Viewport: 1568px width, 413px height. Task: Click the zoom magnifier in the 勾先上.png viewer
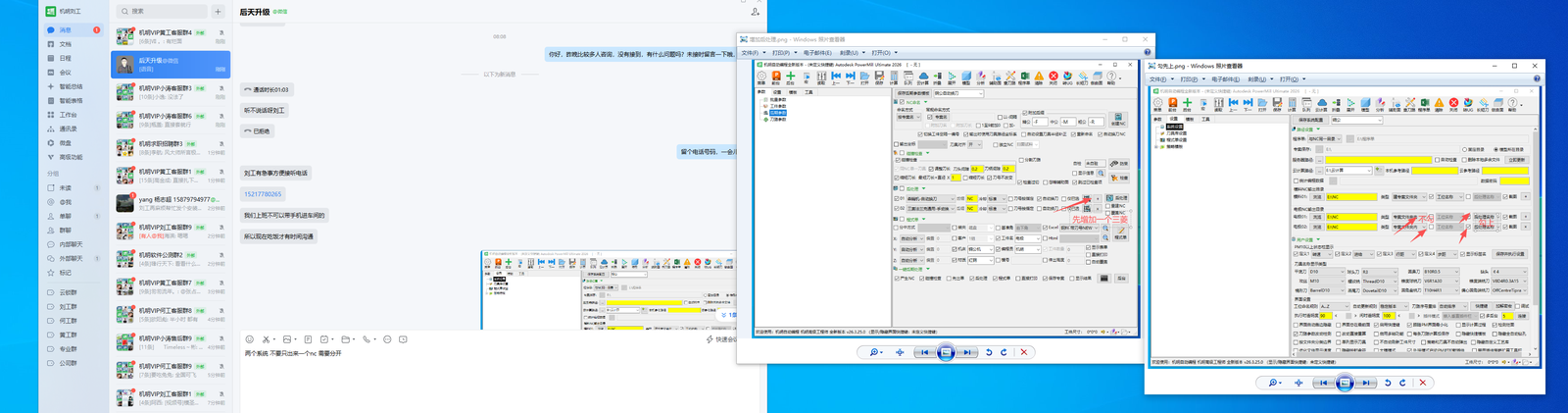coord(1274,383)
